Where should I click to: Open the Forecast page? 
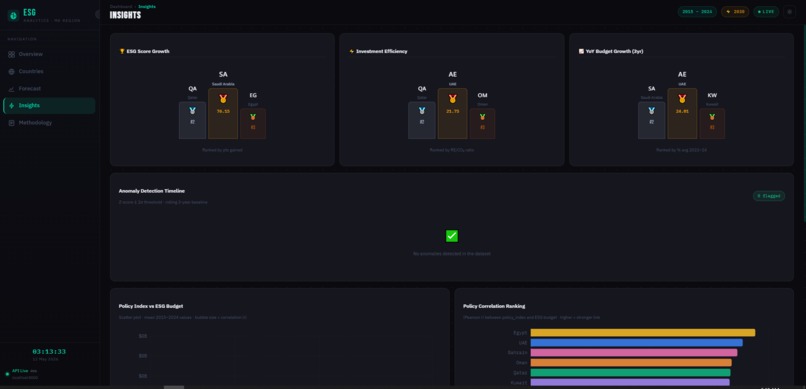[49, 88]
